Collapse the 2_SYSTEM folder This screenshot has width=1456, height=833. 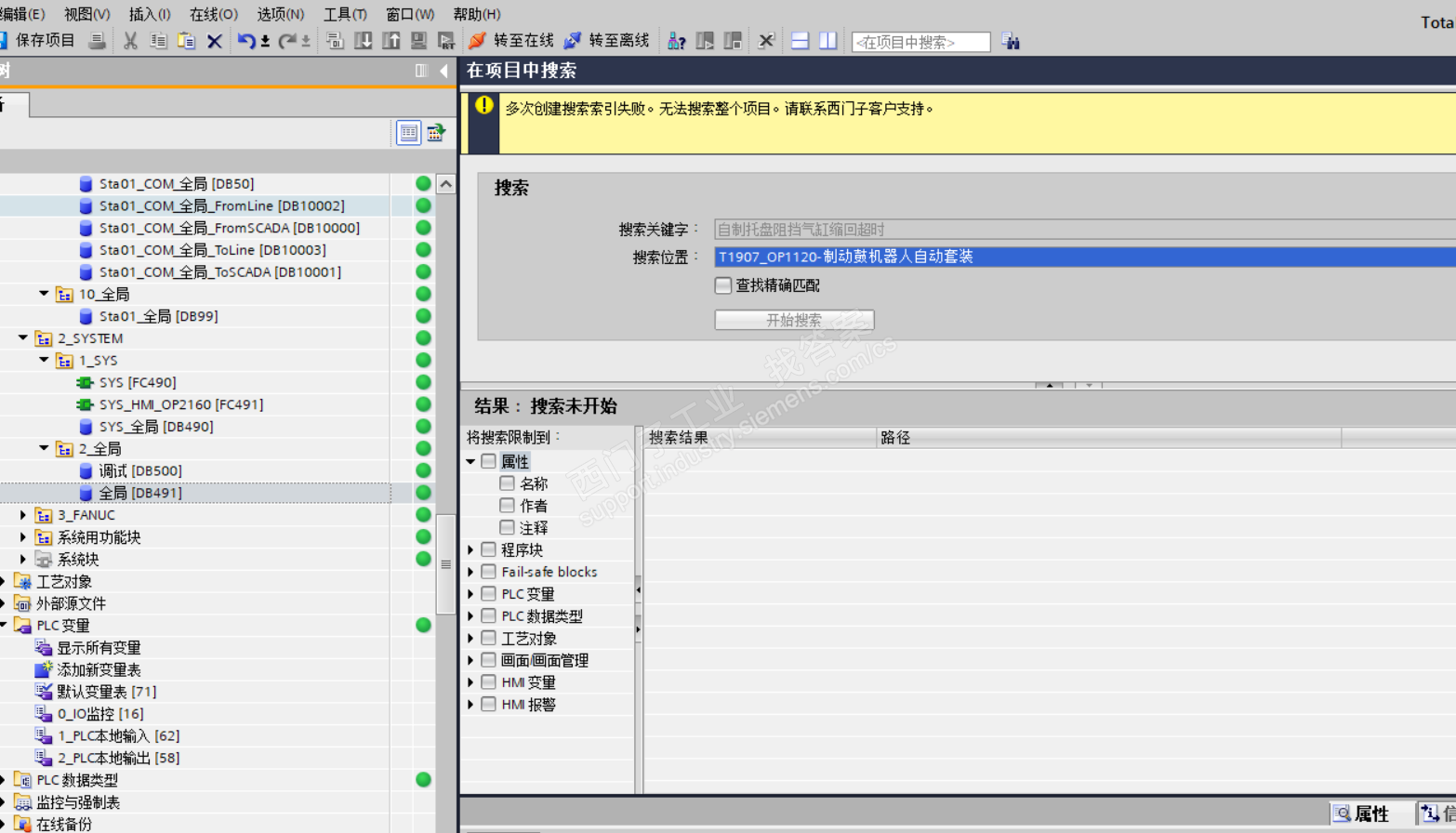coord(23,337)
